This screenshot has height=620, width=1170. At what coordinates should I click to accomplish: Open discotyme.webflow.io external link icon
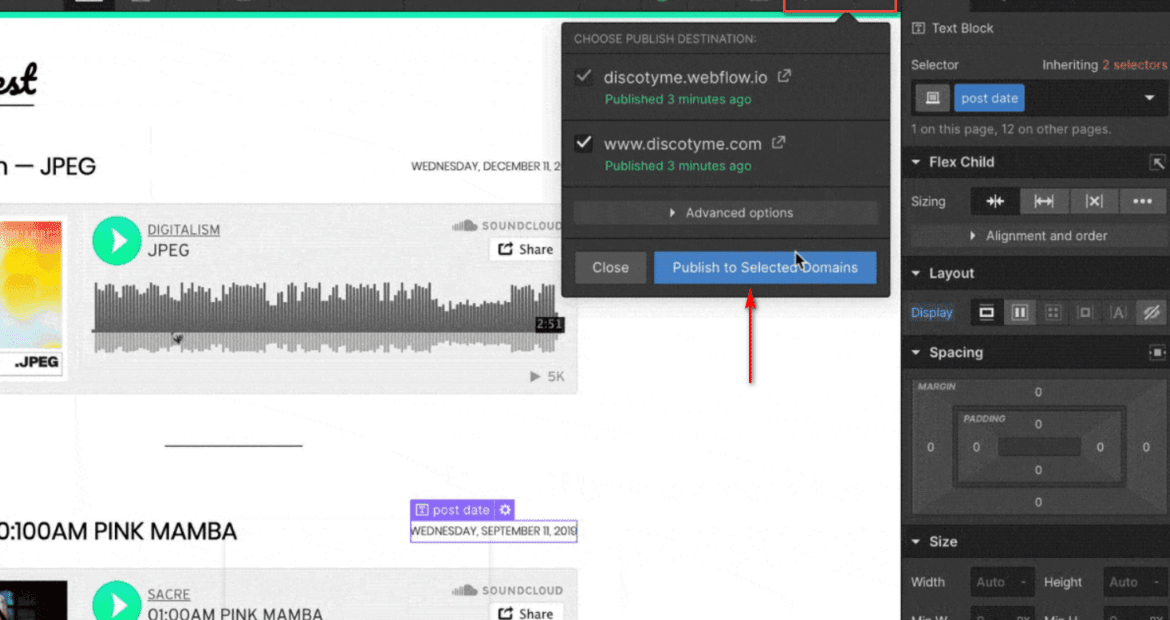785,76
